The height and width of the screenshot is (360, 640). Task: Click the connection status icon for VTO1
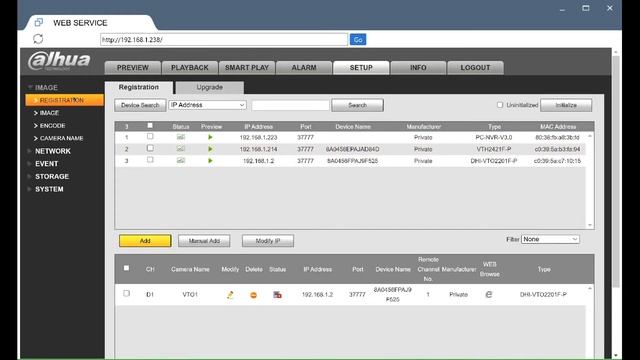point(278,295)
